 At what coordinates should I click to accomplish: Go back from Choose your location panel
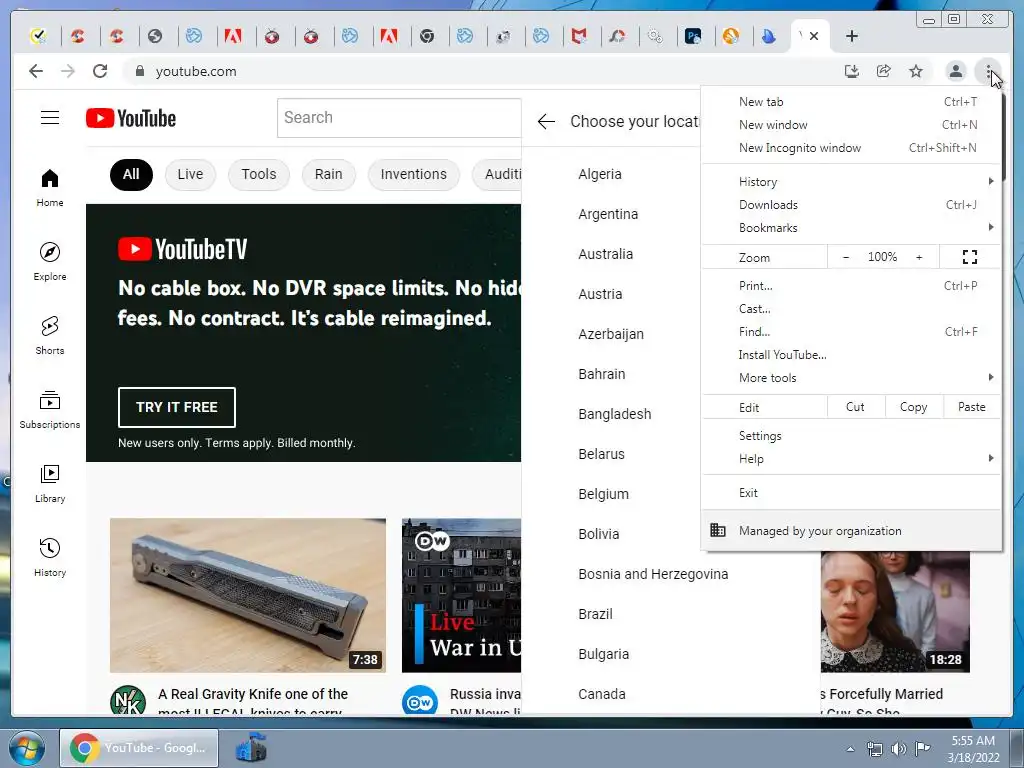[546, 121]
